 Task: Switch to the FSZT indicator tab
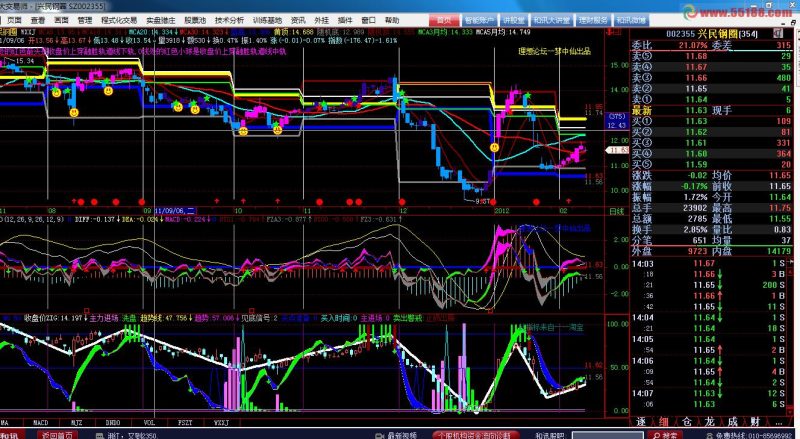click(185, 423)
